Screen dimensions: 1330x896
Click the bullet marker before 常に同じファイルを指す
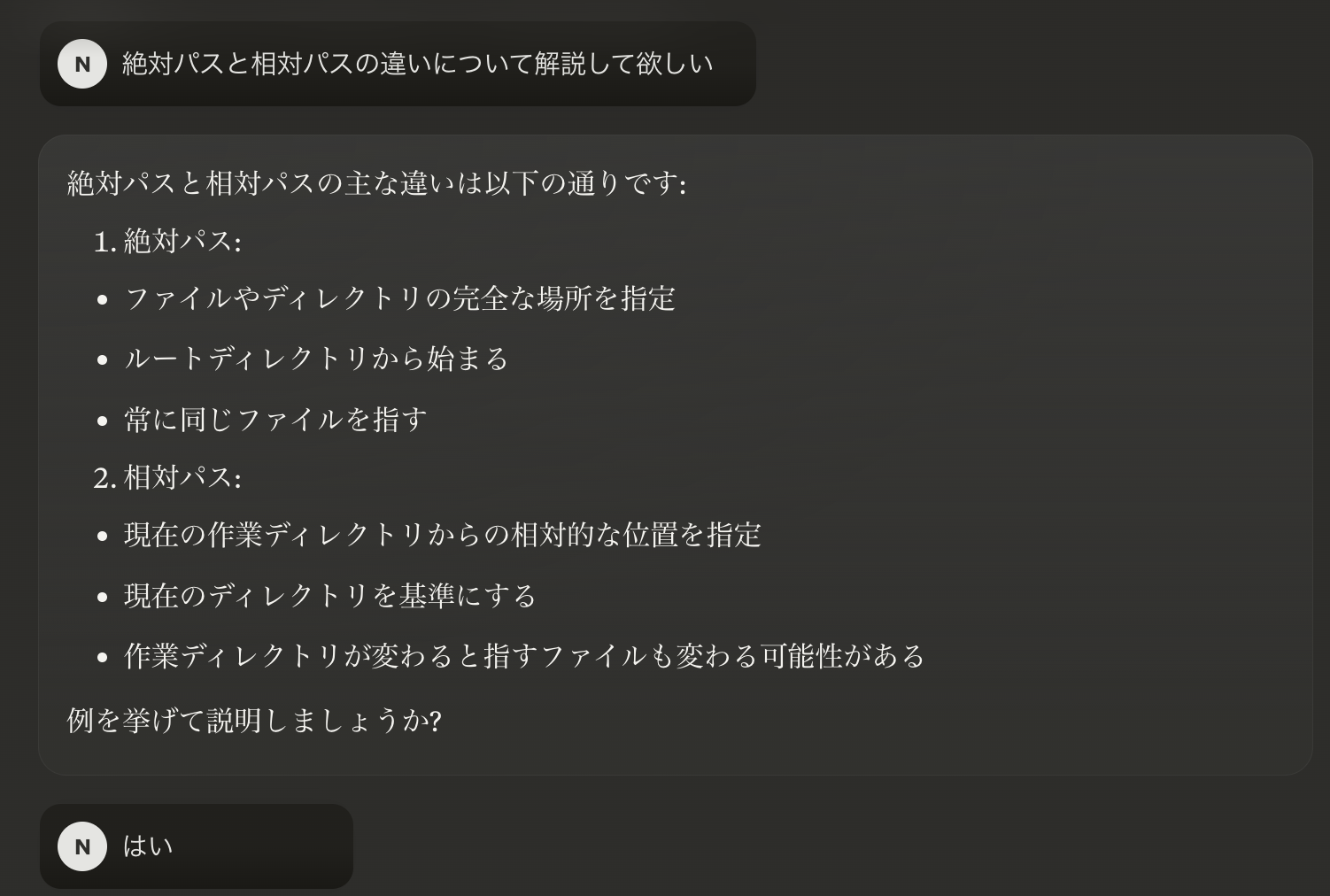pyautogui.click(x=100, y=421)
